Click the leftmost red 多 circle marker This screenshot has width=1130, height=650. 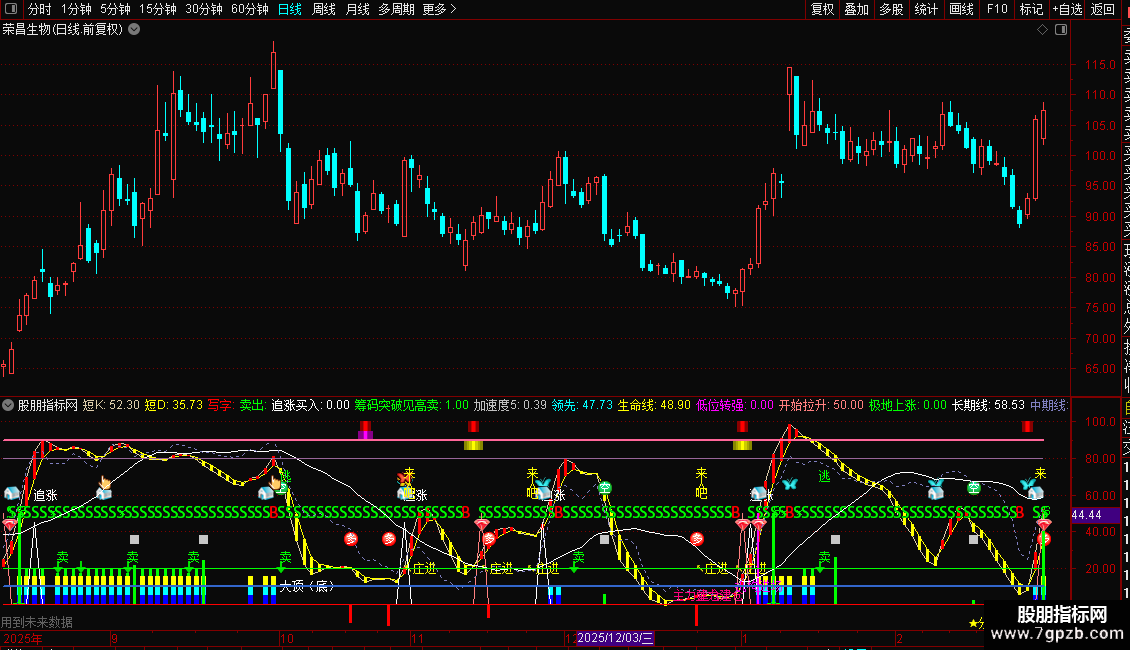[351, 538]
